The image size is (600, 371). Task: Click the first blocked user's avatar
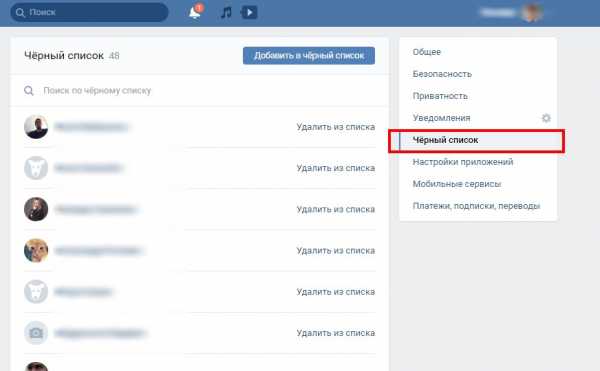(36, 127)
